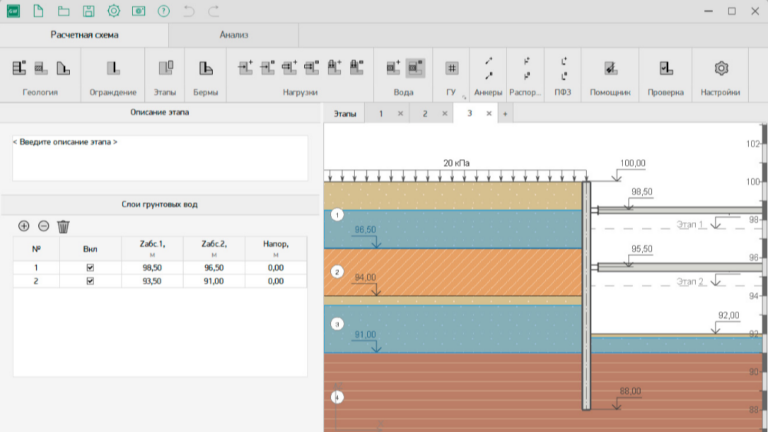
Task: Redo the last action
Action: coord(214,11)
